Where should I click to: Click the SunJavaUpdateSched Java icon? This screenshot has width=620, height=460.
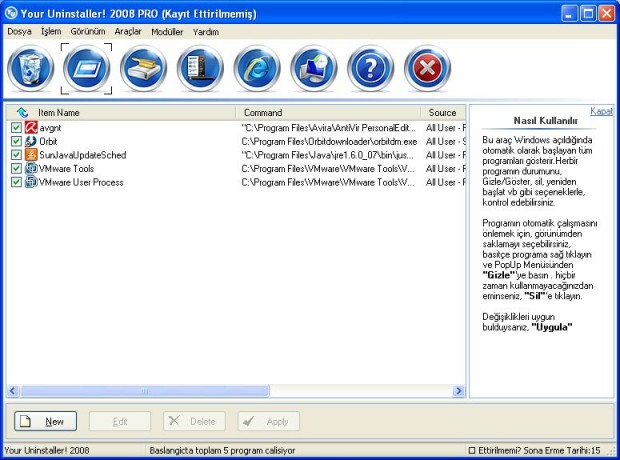(x=31, y=155)
